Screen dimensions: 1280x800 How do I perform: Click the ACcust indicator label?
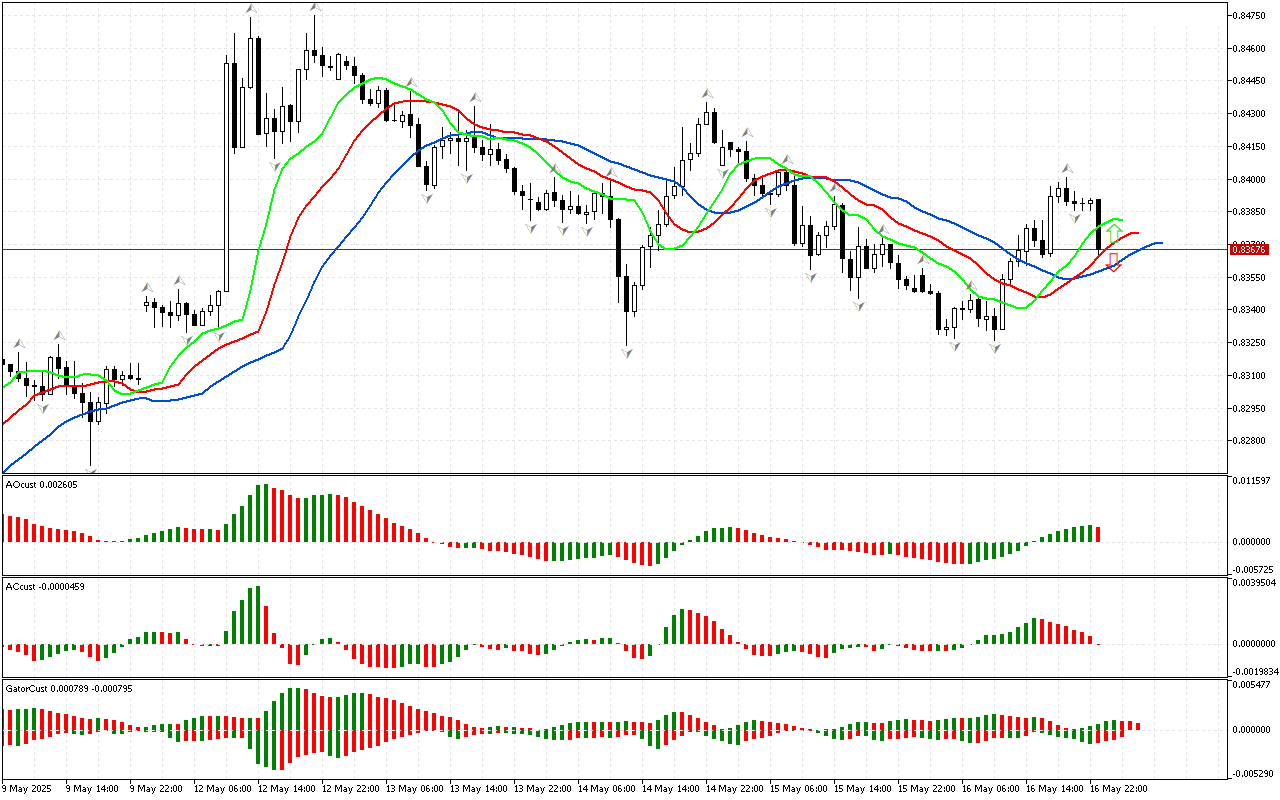45,586
